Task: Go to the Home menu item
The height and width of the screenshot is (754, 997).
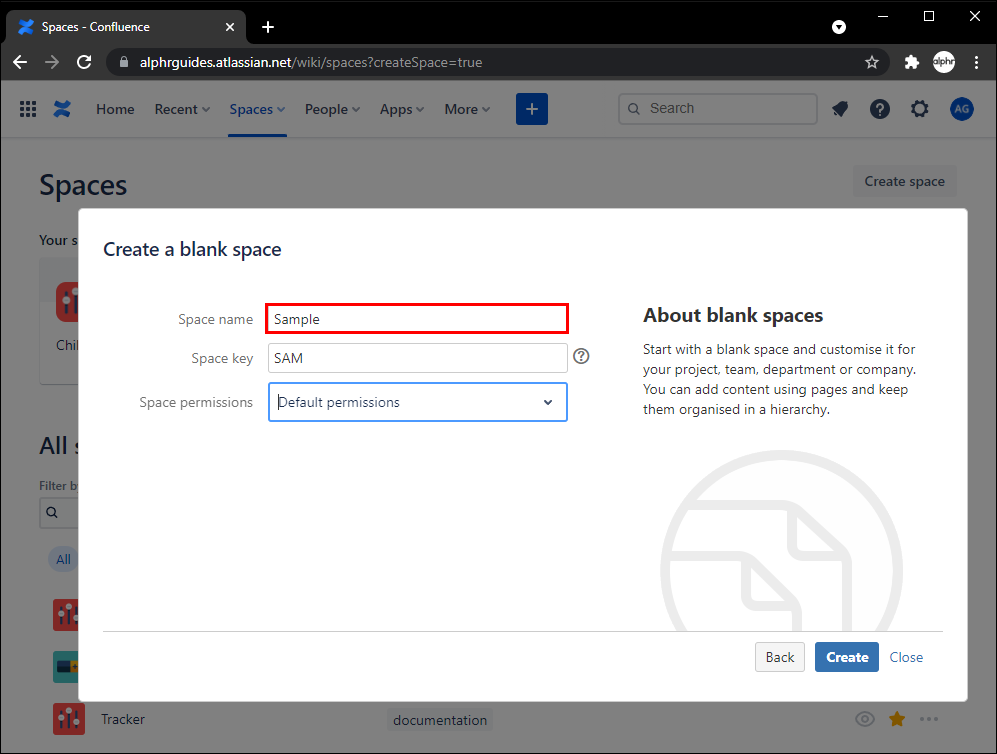Action: coord(115,109)
